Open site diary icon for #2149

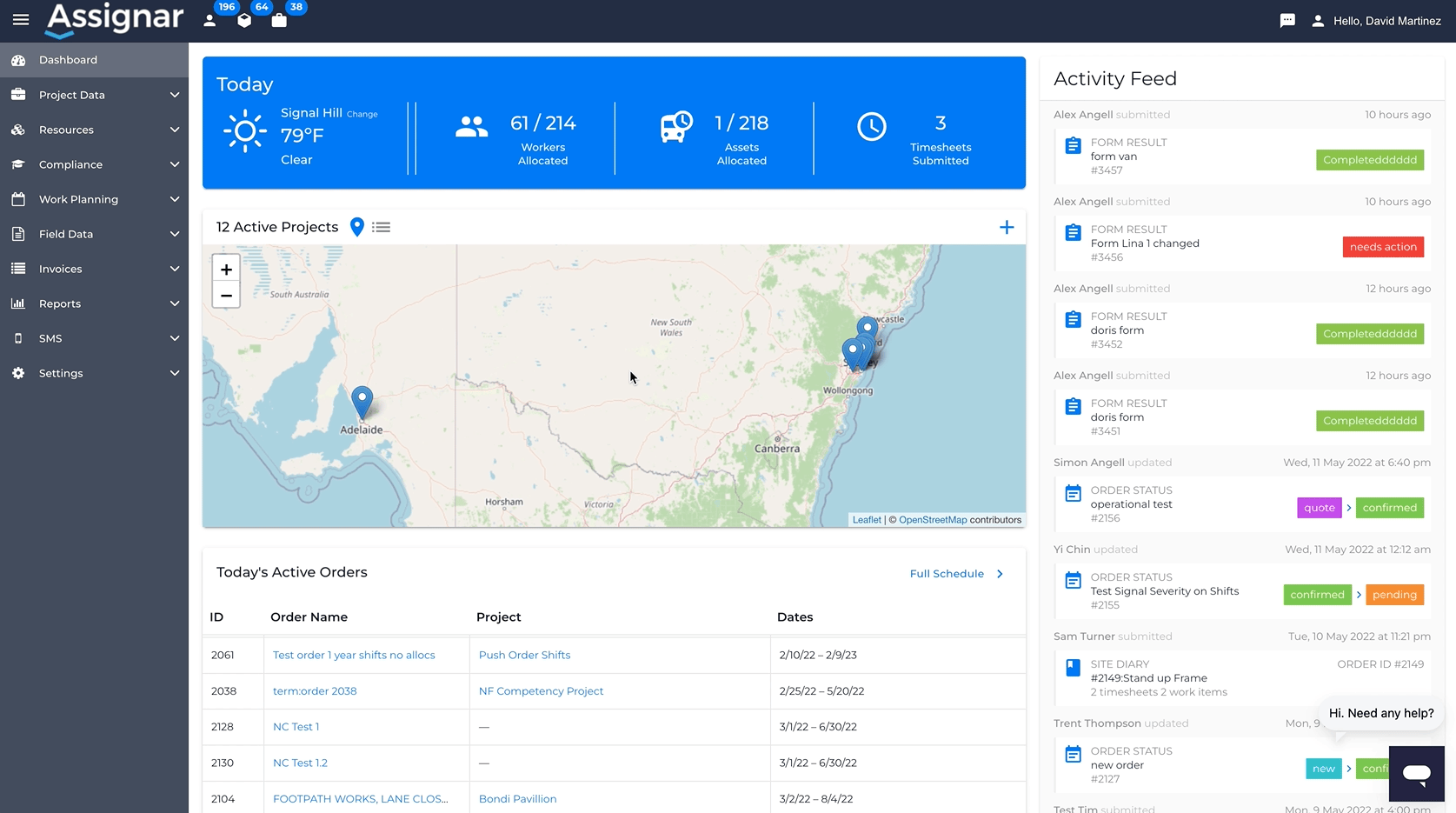click(x=1074, y=668)
